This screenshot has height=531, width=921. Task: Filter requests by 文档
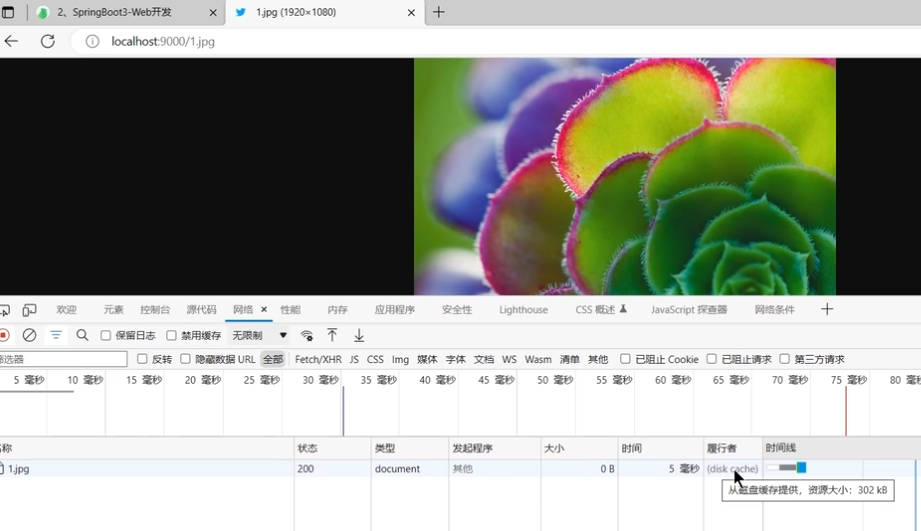click(x=483, y=359)
